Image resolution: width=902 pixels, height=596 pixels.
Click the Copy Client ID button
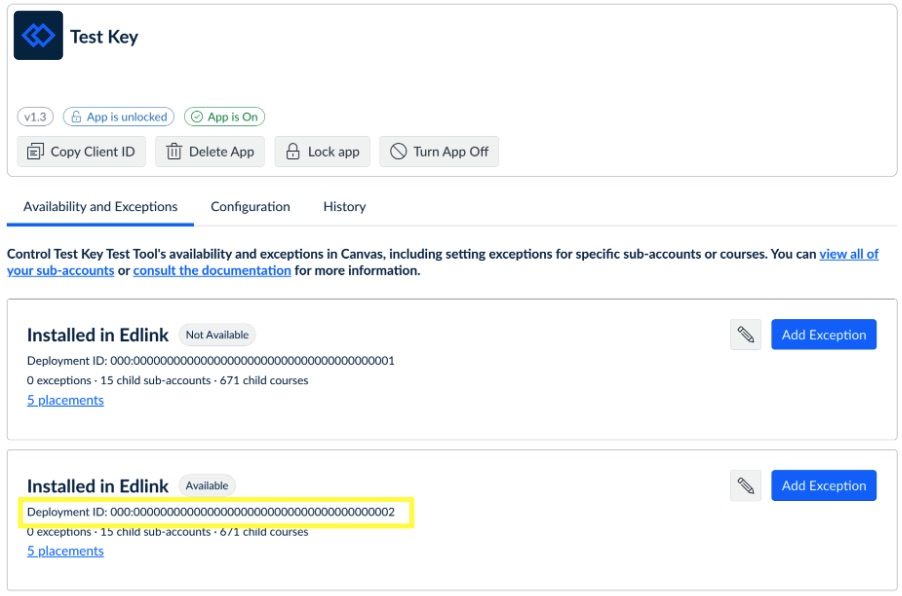pyautogui.click(x=81, y=152)
